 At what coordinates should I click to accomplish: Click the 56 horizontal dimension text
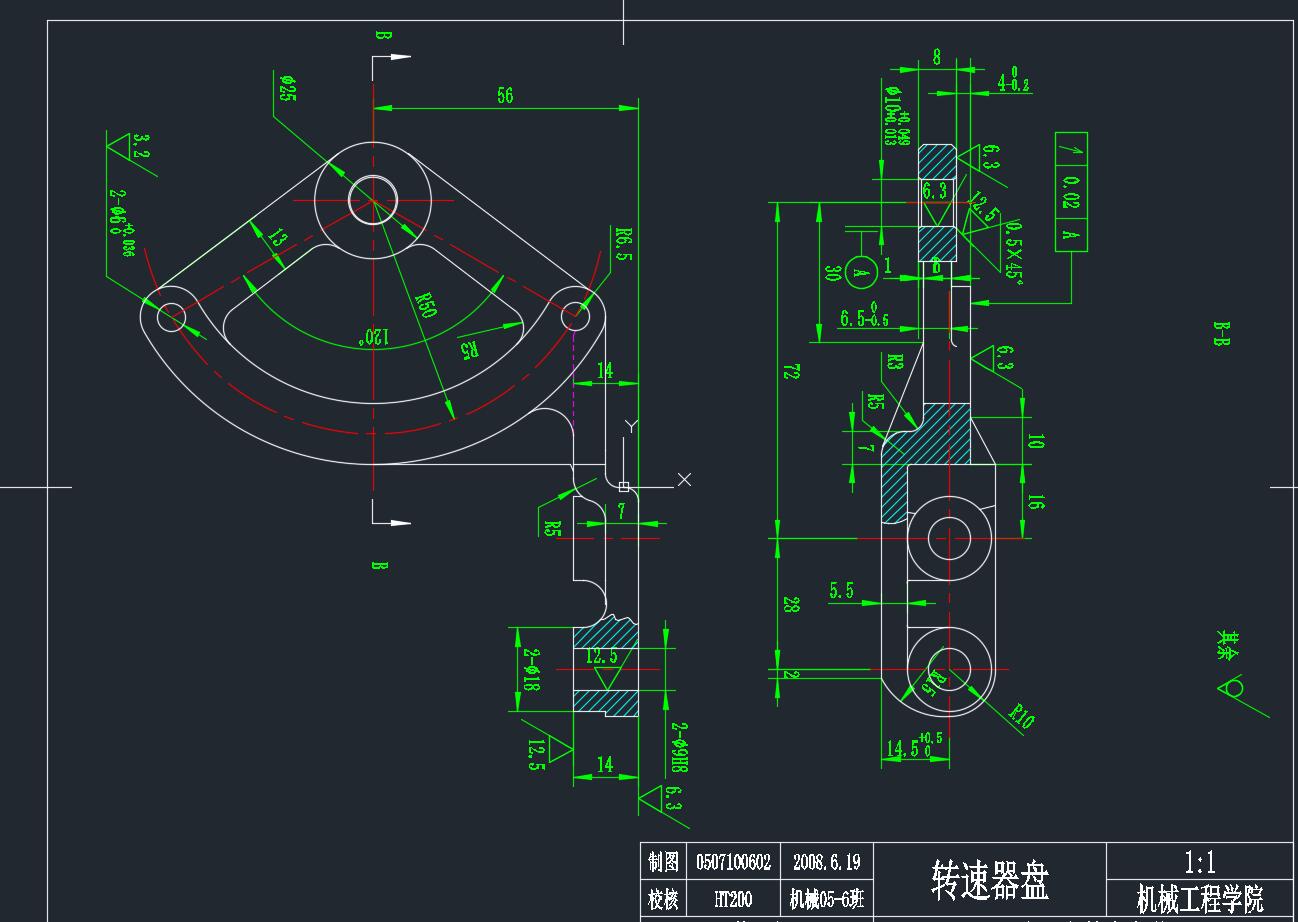click(x=505, y=95)
